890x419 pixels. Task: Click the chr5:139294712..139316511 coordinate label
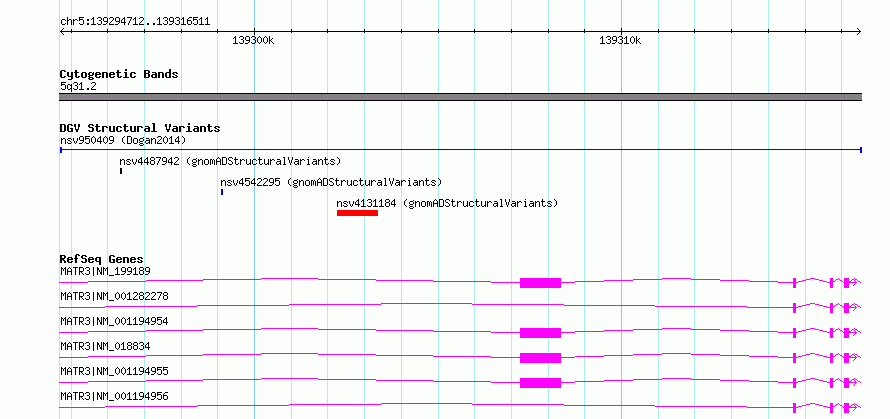point(135,22)
